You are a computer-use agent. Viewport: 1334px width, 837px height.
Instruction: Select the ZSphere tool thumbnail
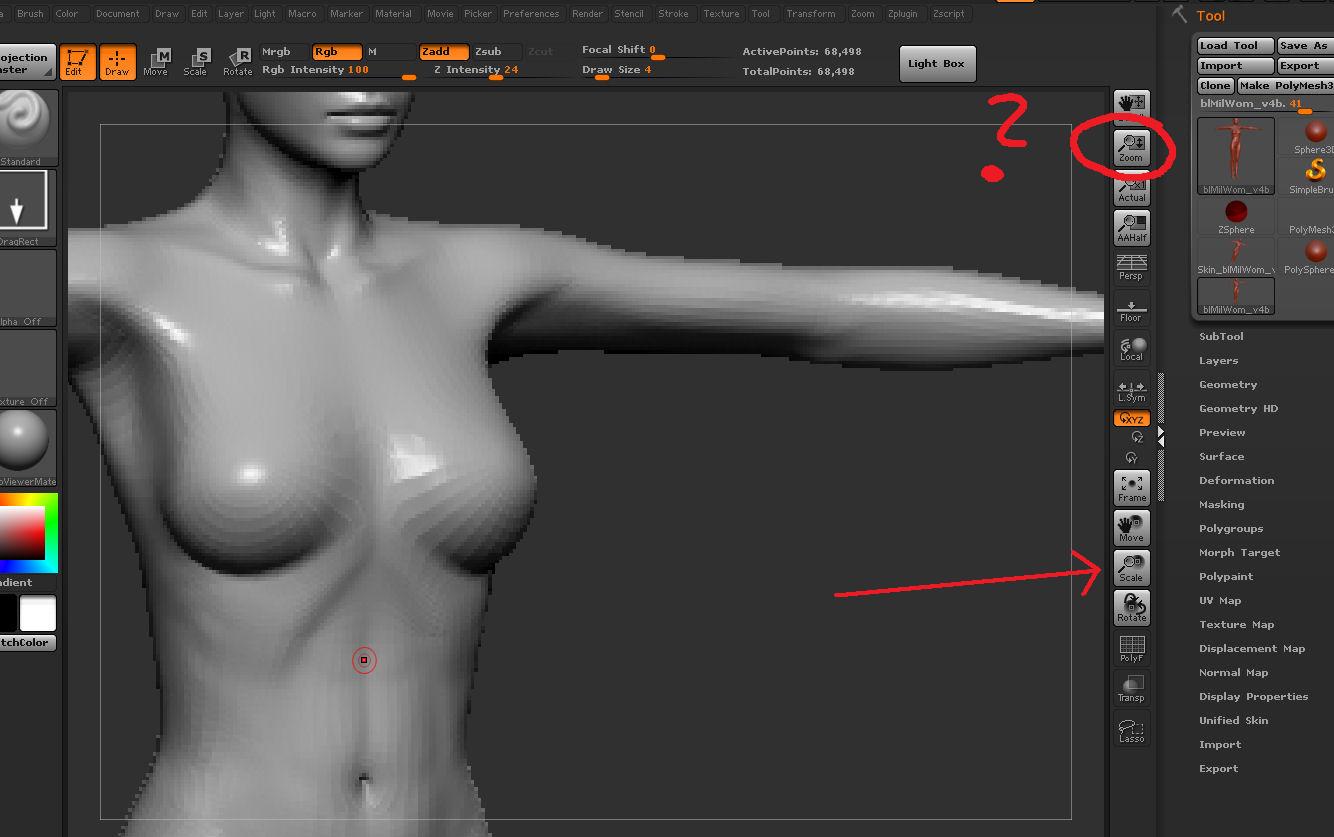coord(1236,215)
